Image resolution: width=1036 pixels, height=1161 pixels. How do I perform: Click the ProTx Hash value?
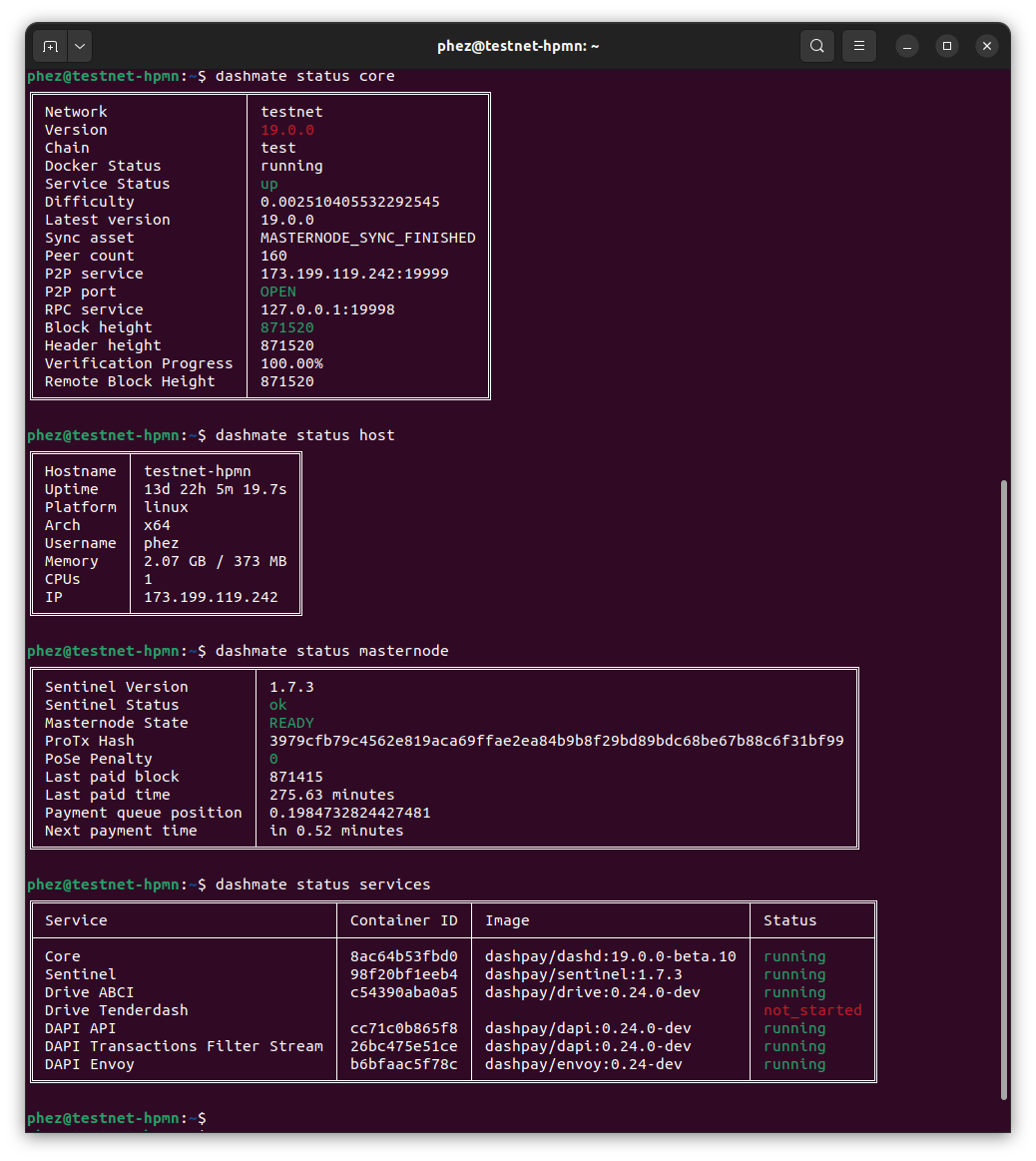pos(556,741)
